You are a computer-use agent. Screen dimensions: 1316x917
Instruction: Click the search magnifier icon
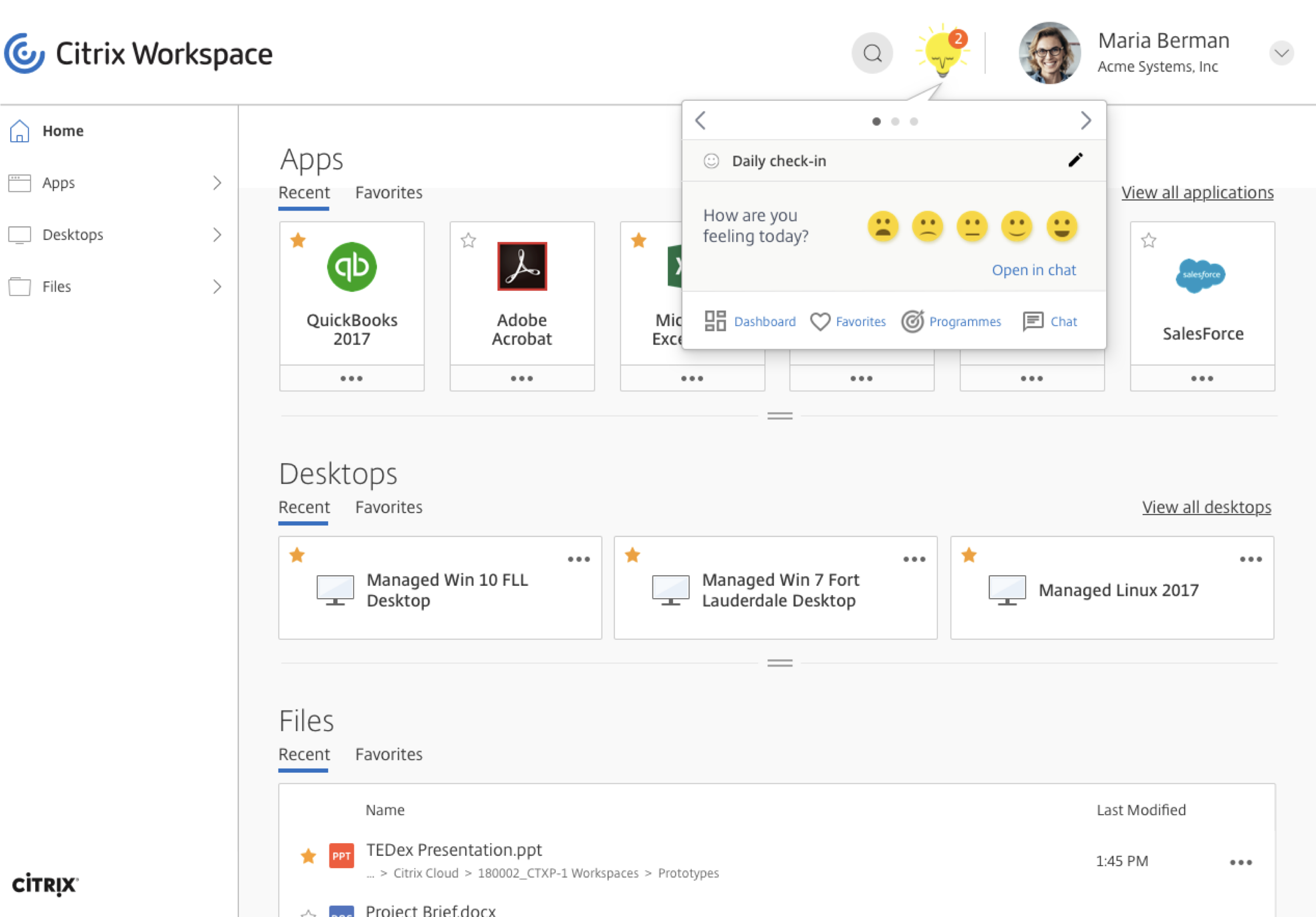tap(872, 53)
